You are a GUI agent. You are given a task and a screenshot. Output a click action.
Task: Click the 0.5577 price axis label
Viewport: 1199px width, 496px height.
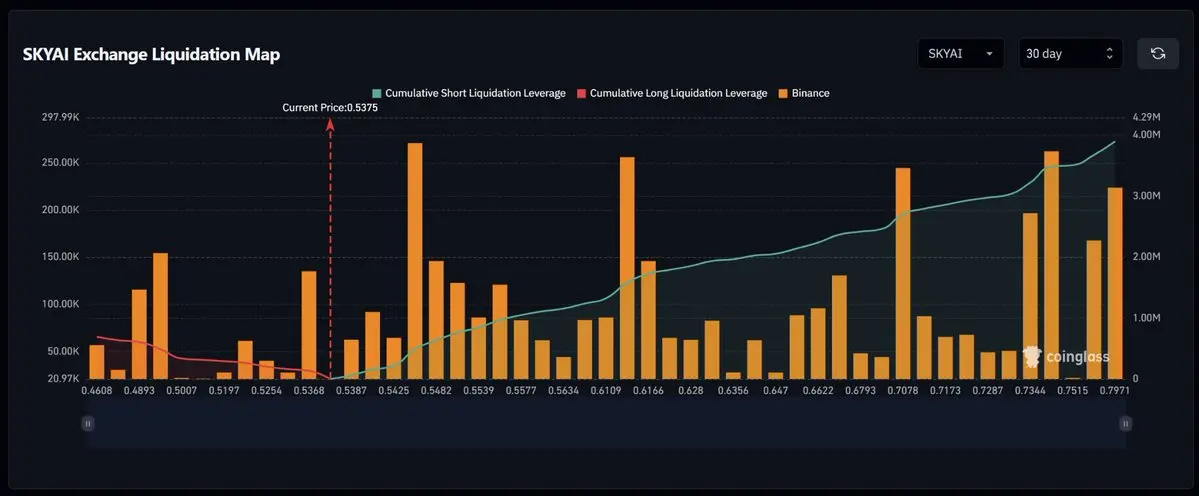521,391
